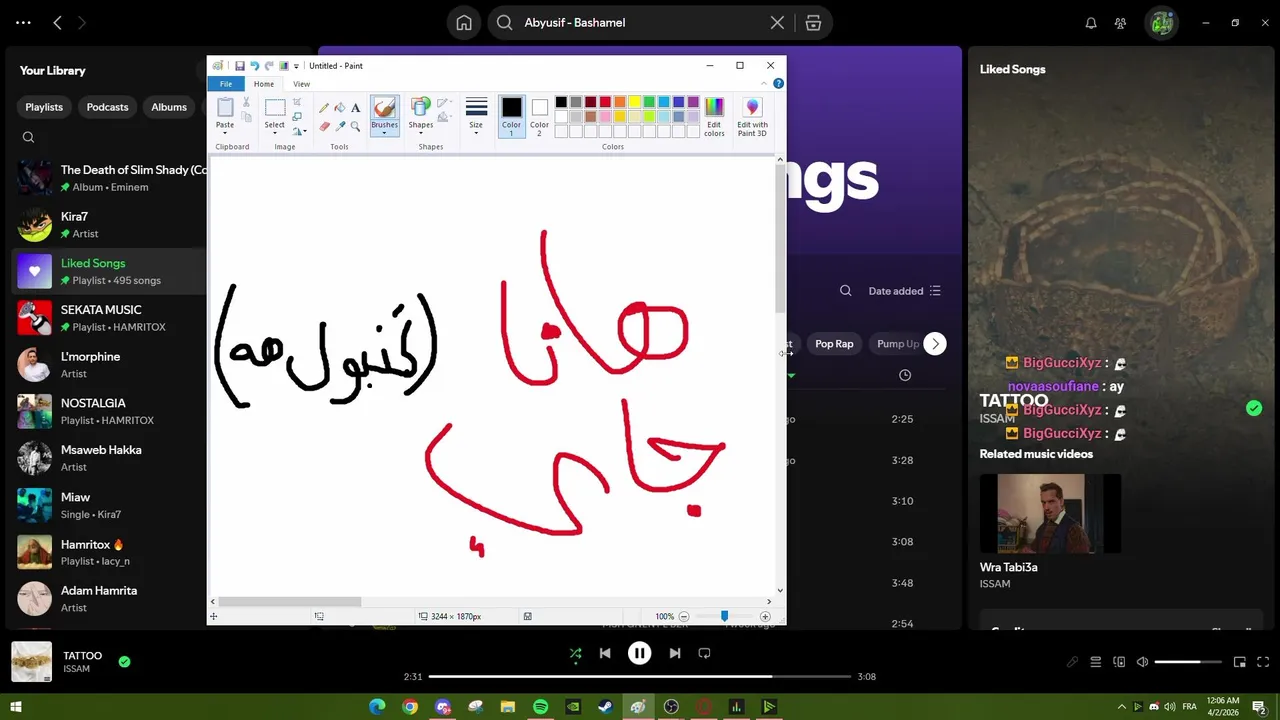Collapse the Paint ribbon chevron
Viewport: 1280px width, 720px height.
point(765,84)
